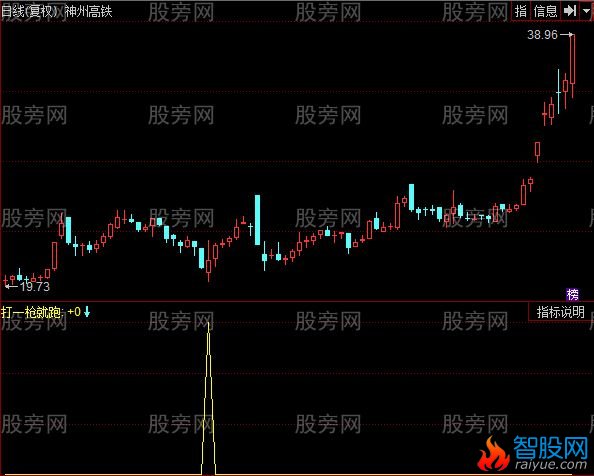Click the +0 indicator value
The height and width of the screenshot is (476, 594).
[74, 312]
